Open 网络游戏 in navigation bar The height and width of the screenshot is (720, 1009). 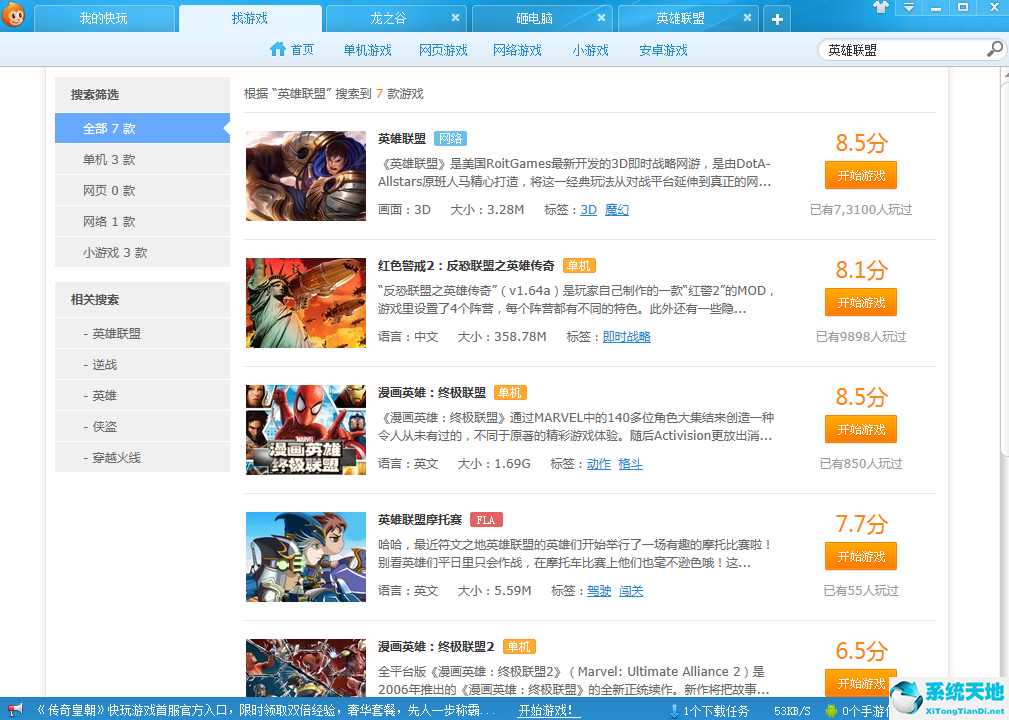point(517,50)
